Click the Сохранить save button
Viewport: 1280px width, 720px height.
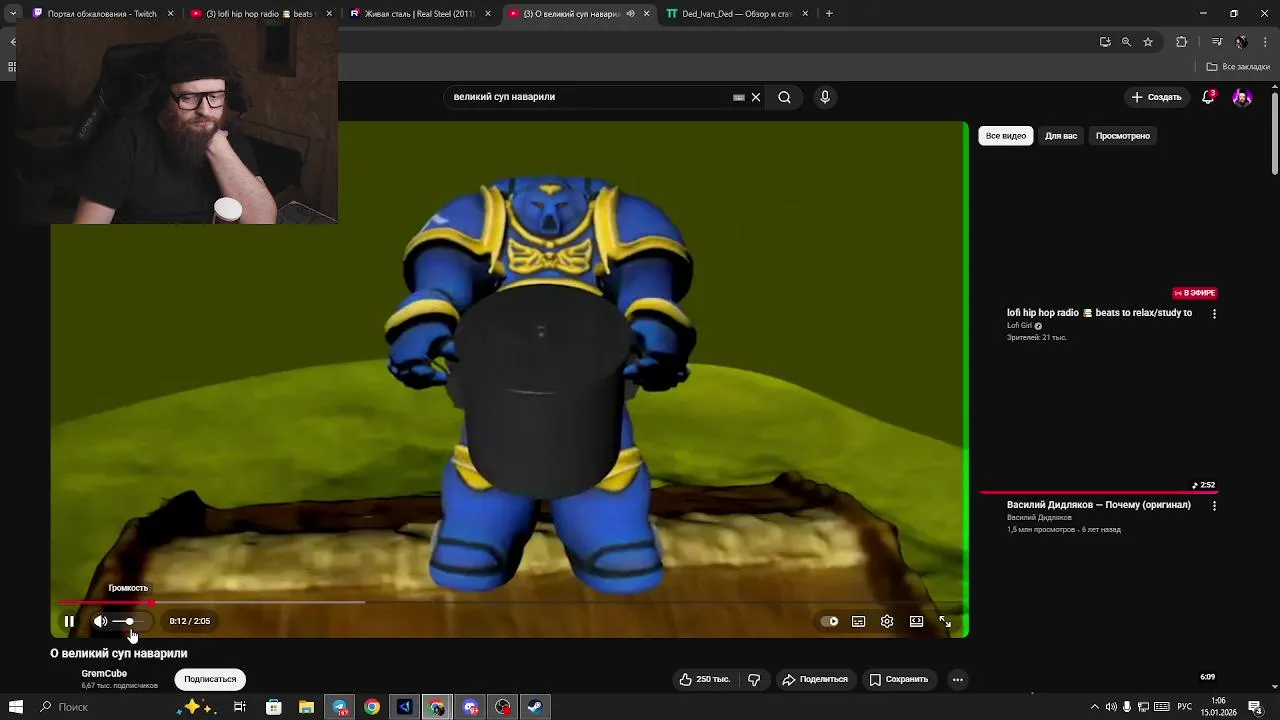[898, 679]
